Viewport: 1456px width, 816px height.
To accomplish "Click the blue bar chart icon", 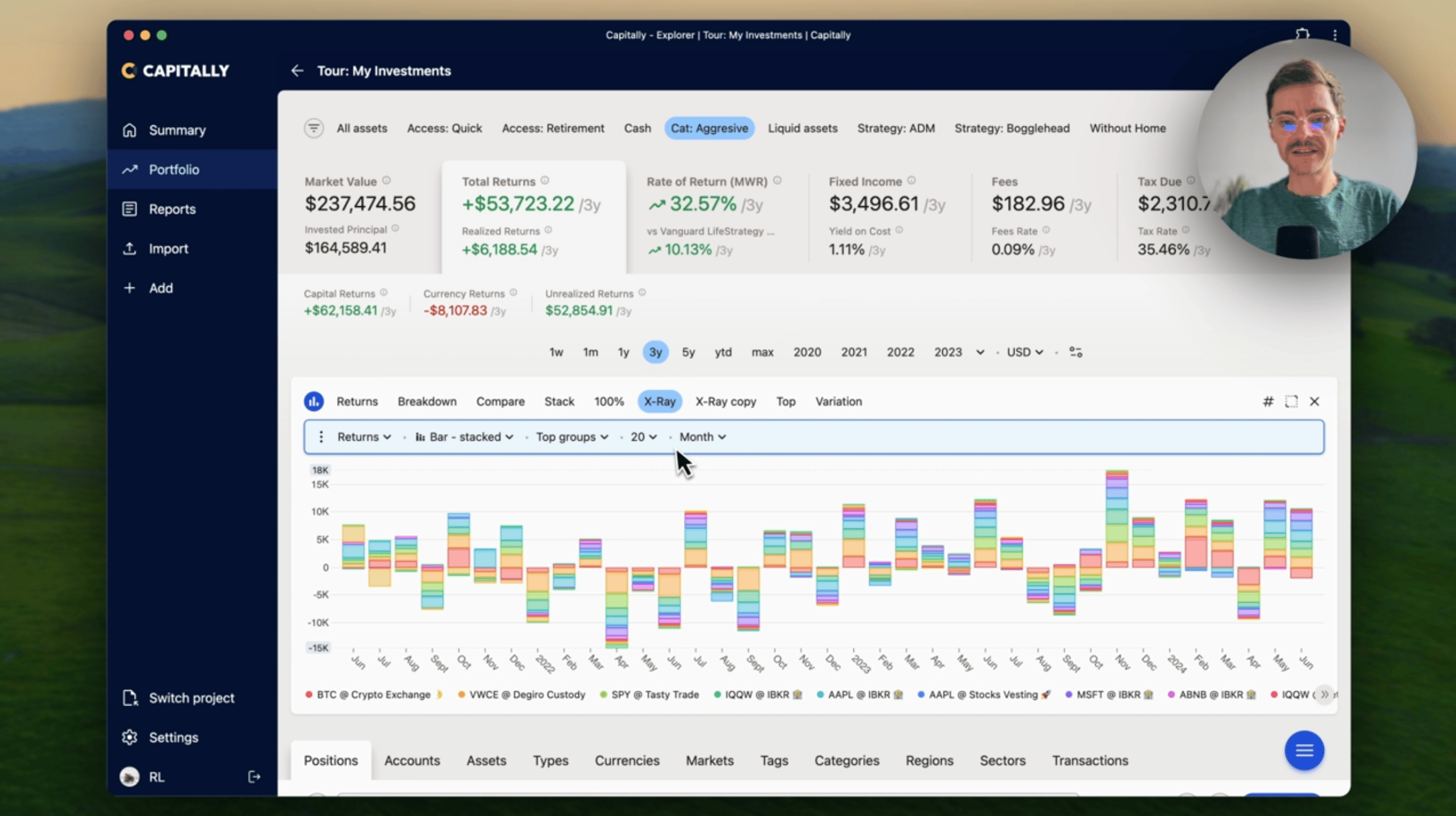I will pos(313,401).
